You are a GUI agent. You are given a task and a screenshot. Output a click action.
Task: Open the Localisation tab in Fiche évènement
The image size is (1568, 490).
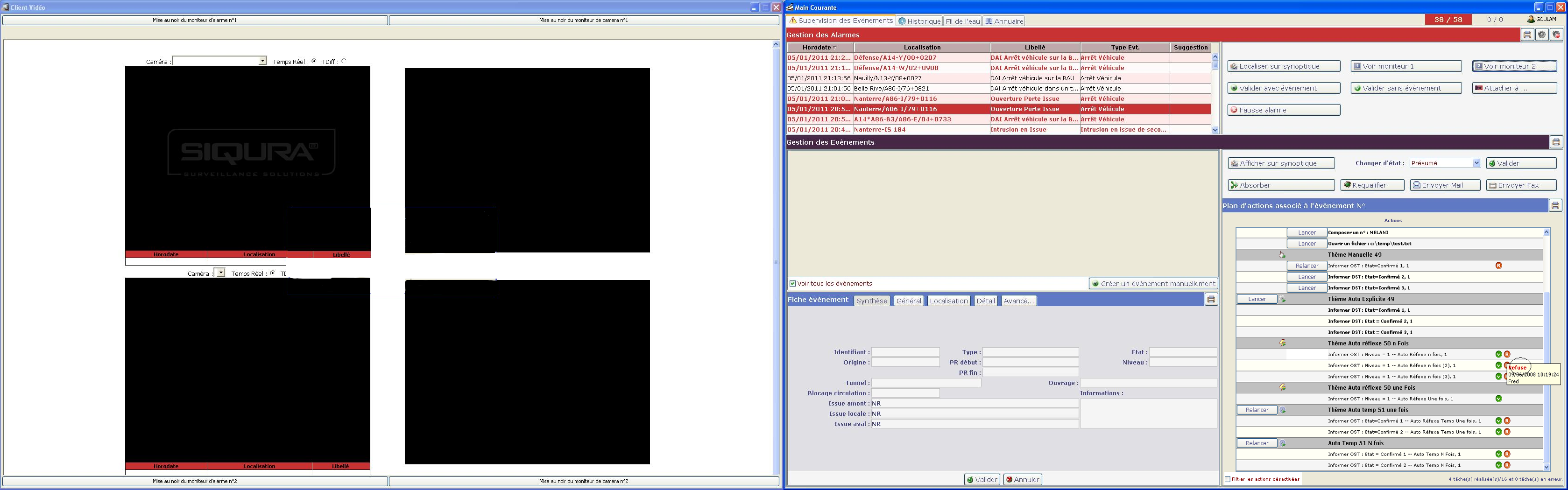948,301
